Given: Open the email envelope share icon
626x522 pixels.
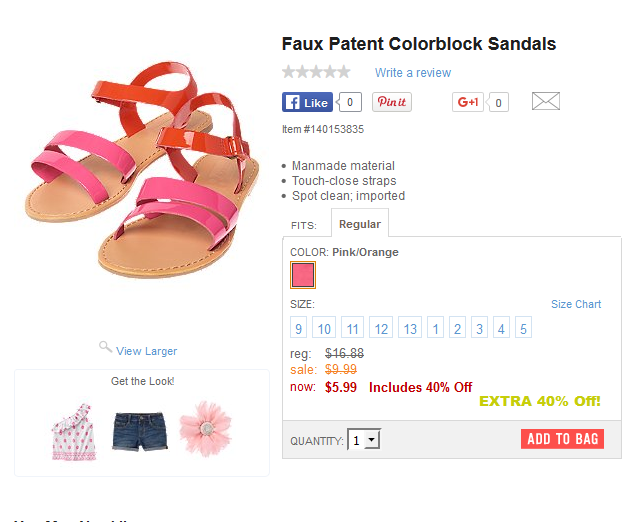Looking at the screenshot, I should [x=546, y=101].
